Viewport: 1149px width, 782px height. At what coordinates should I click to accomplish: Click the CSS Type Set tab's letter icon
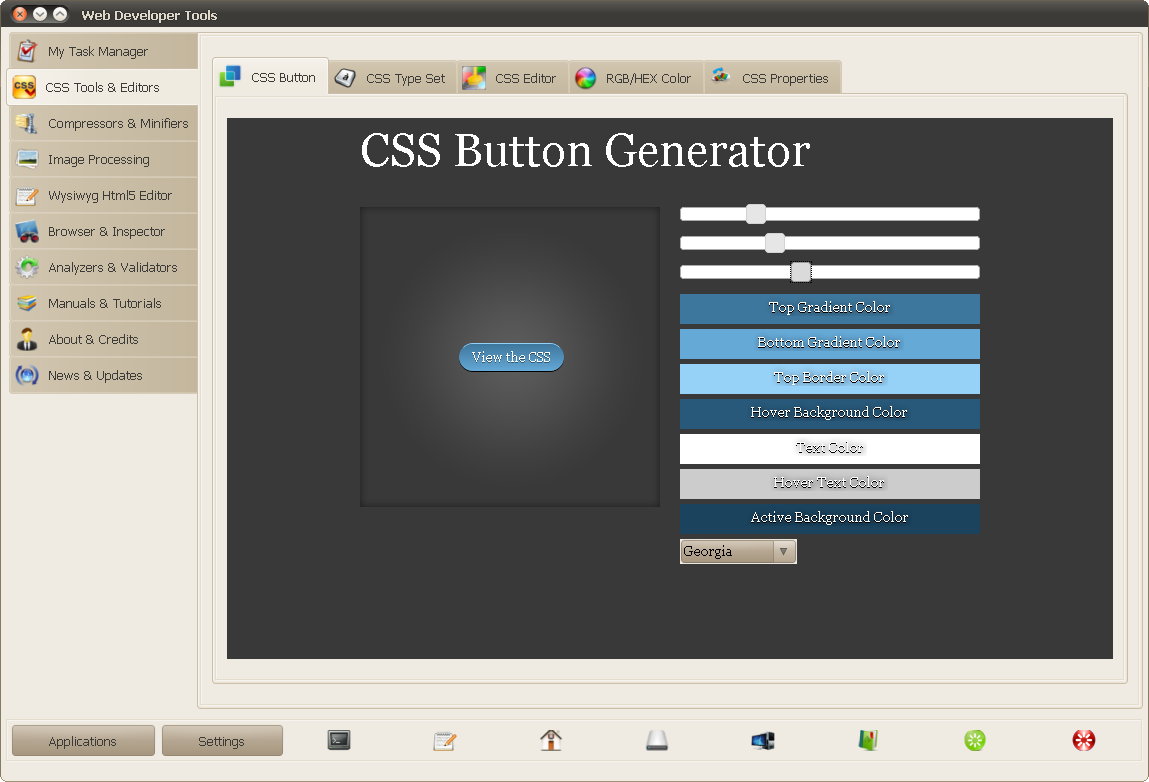coord(345,78)
